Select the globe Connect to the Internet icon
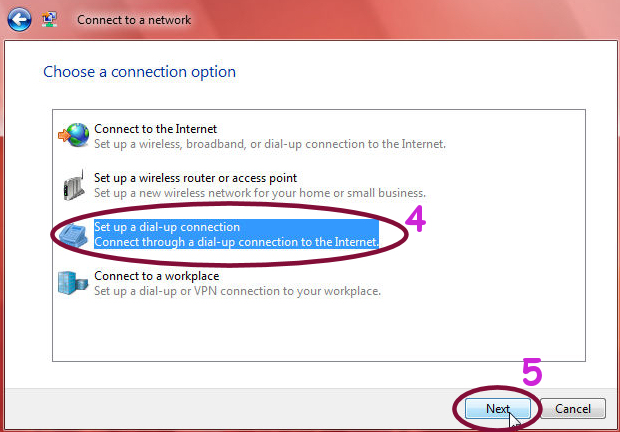Image resolution: width=620 pixels, height=432 pixels. point(74,135)
